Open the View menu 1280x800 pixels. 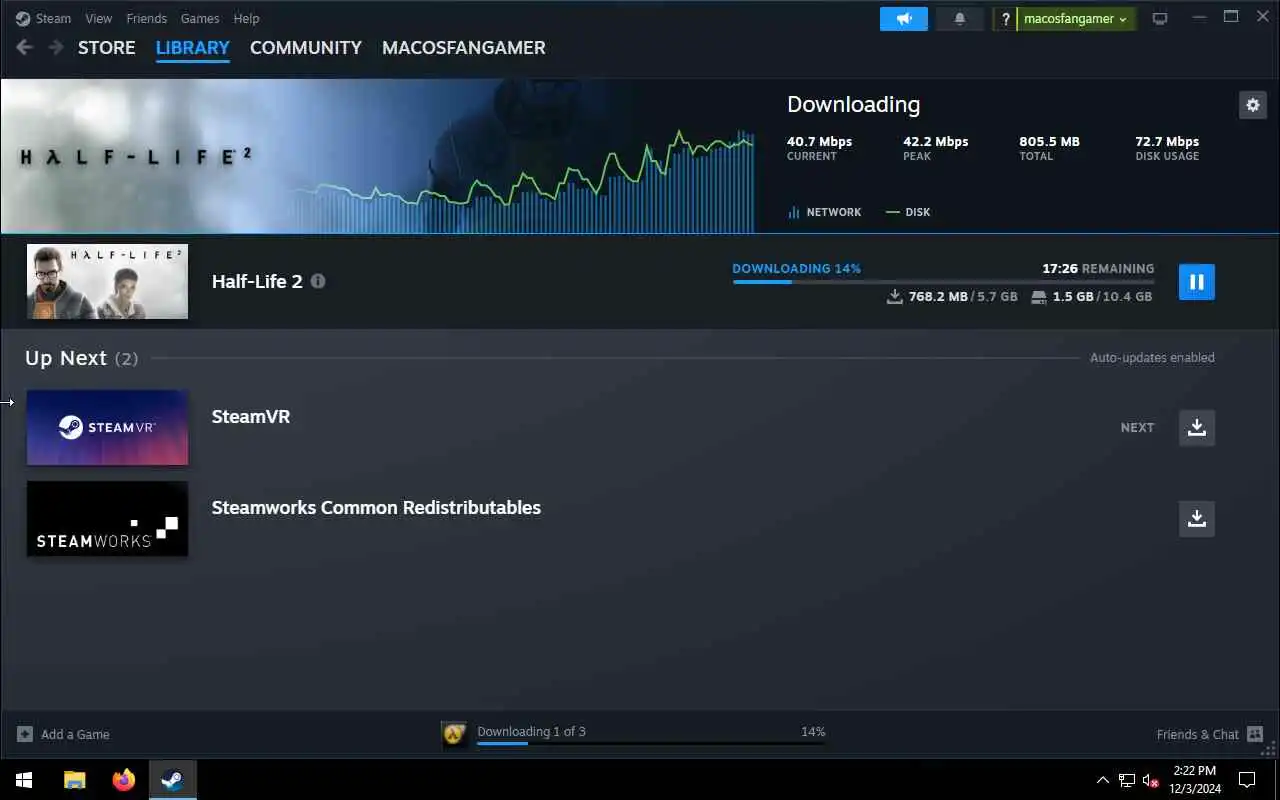tap(99, 18)
